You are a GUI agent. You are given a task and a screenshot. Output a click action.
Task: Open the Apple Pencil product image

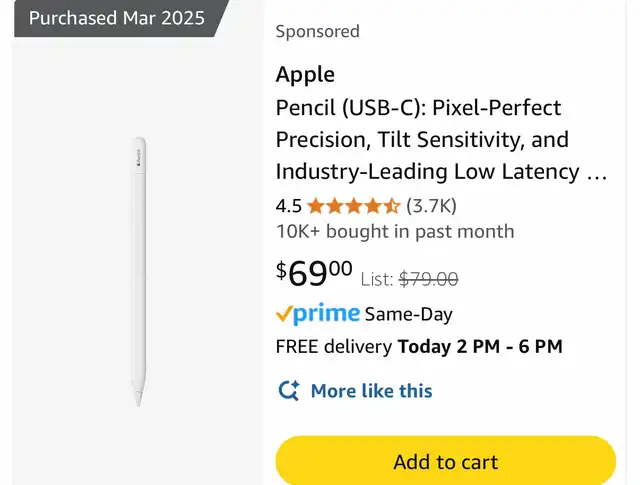click(x=140, y=271)
